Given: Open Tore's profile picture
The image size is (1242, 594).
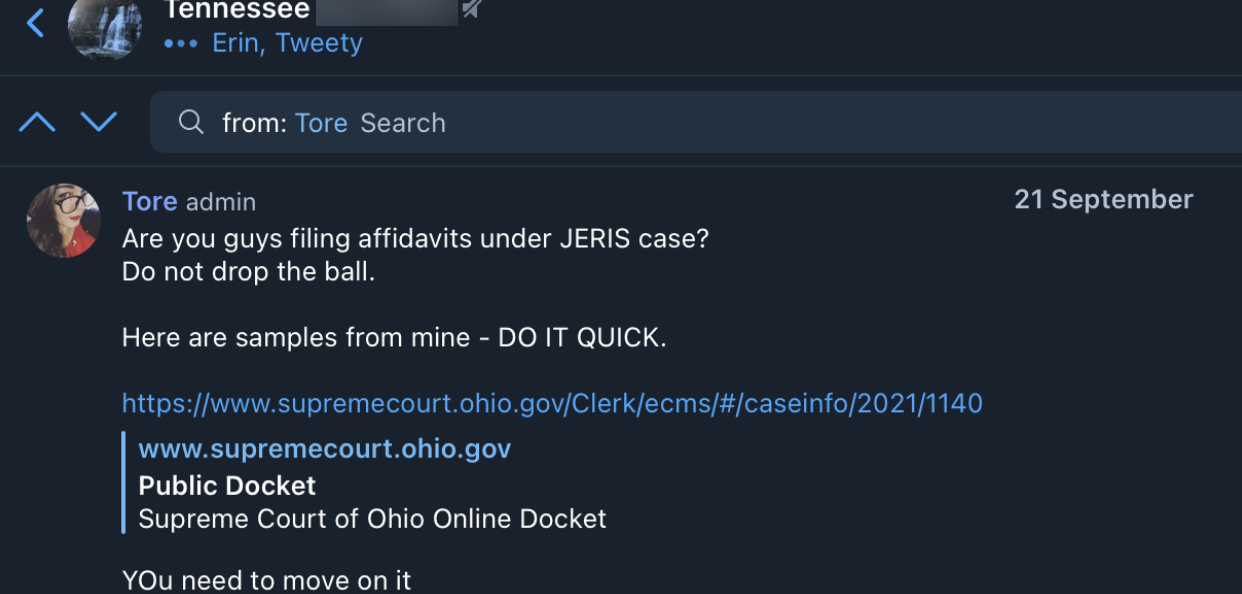Looking at the screenshot, I should click(63, 220).
